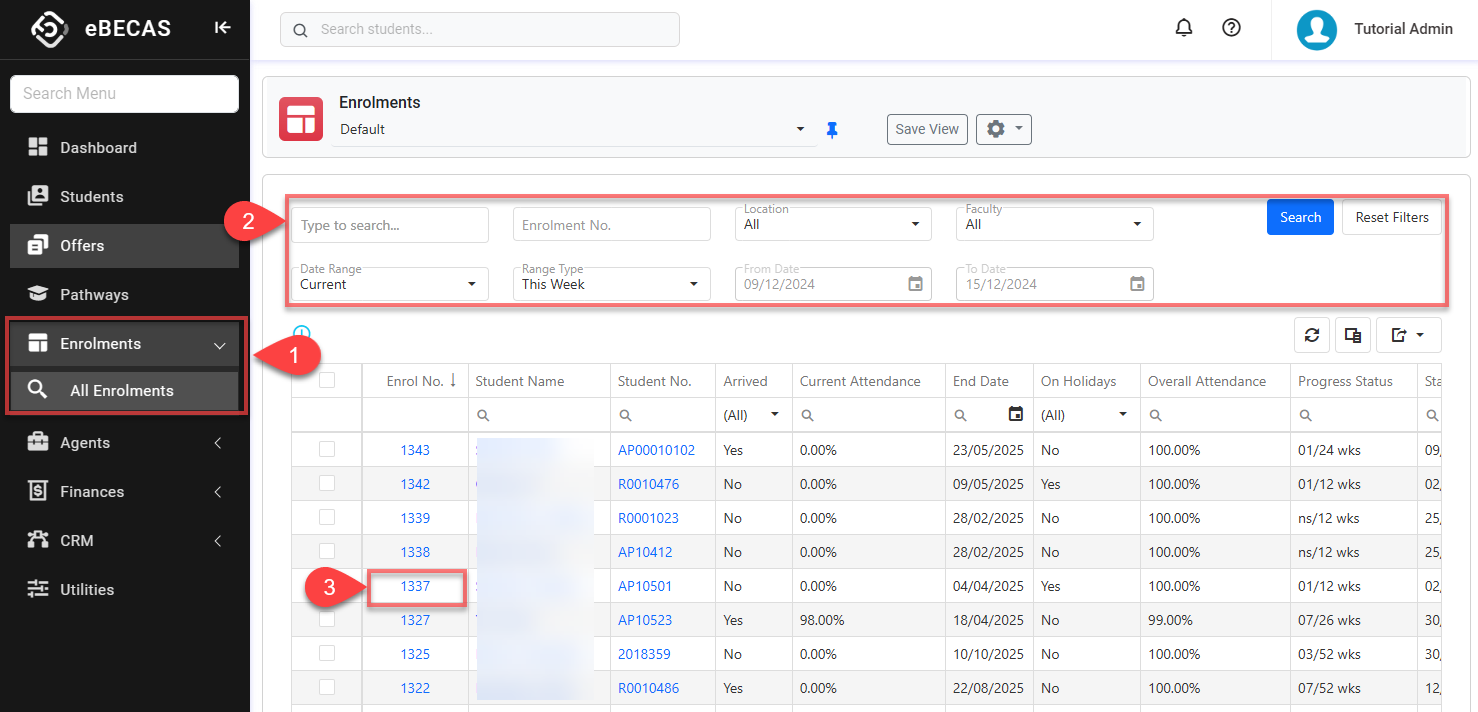Image resolution: width=1478 pixels, height=712 pixels.
Task: Open the export dropdown button
Action: click(x=1408, y=336)
